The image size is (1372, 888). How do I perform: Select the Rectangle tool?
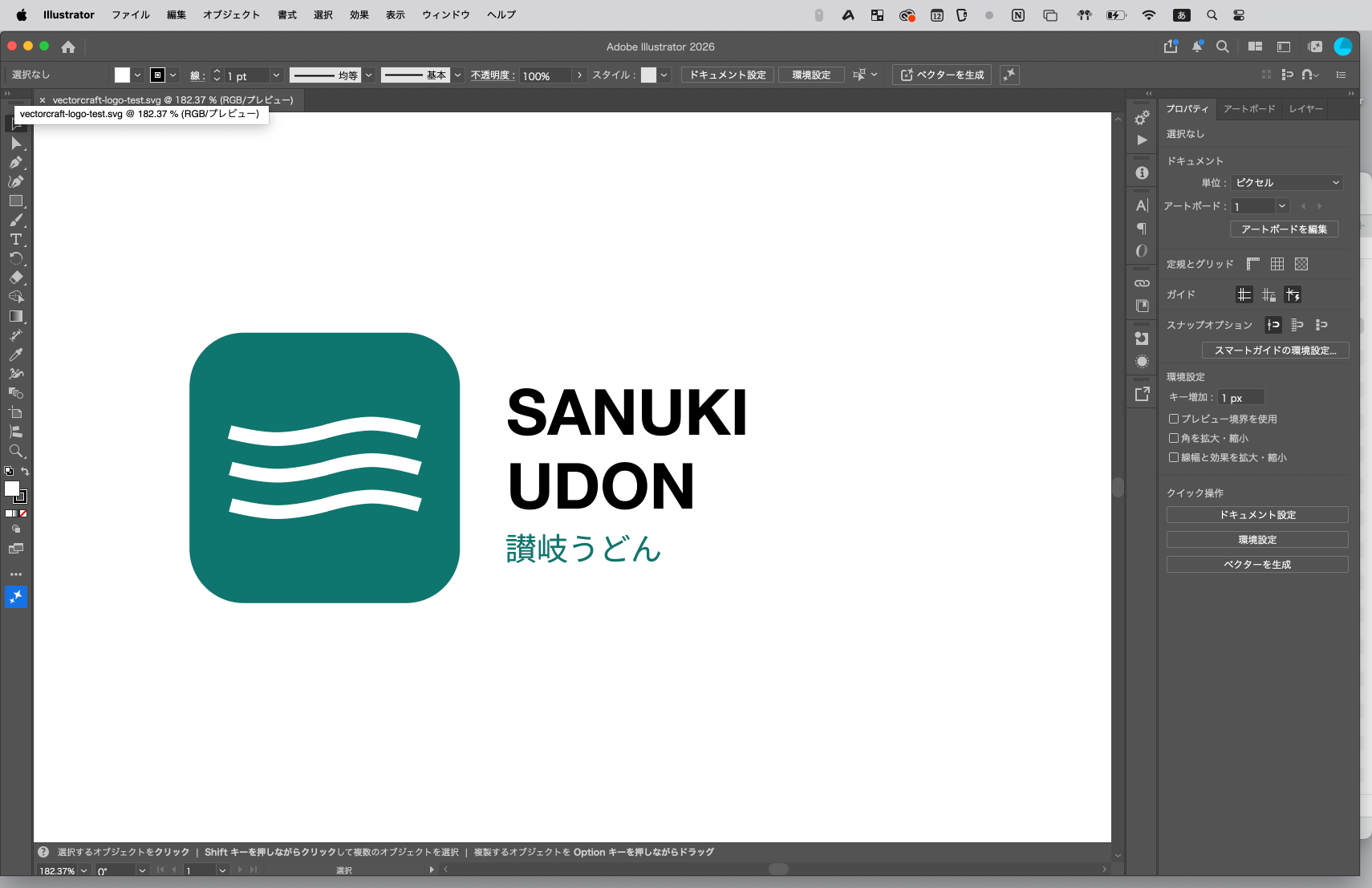16,201
